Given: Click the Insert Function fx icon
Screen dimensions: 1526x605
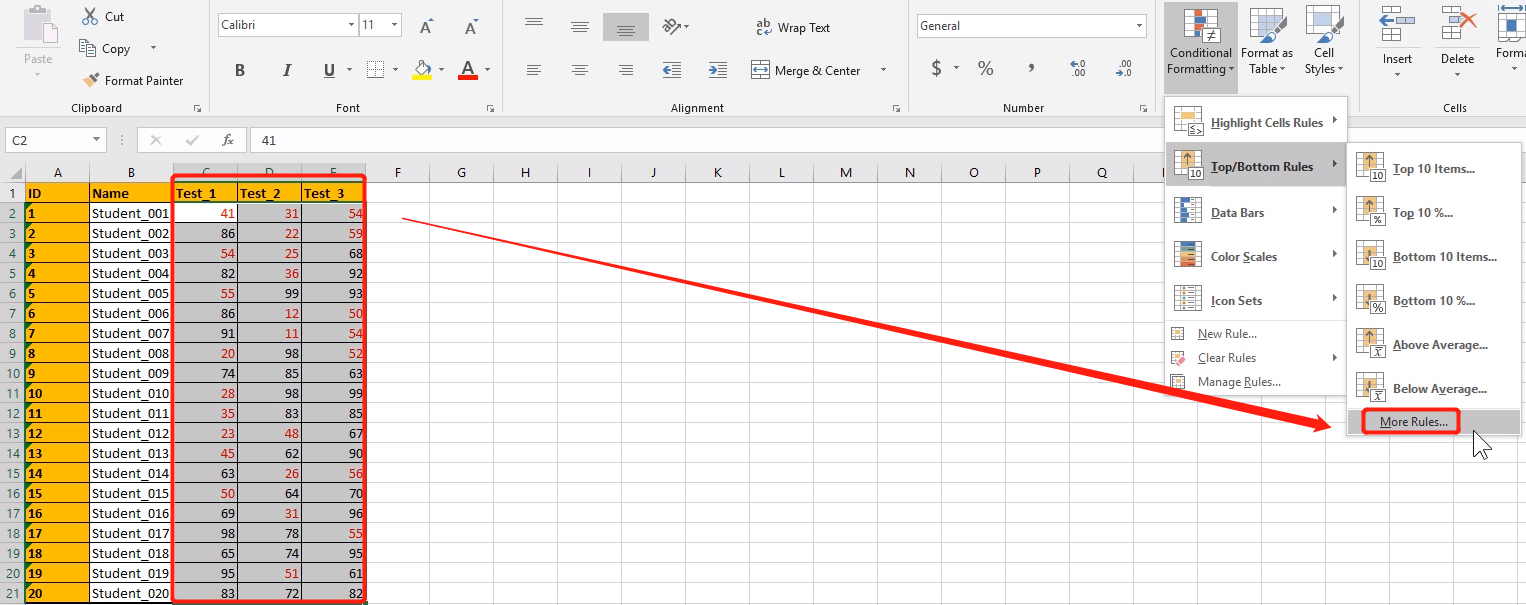Looking at the screenshot, I should pyautogui.click(x=228, y=141).
